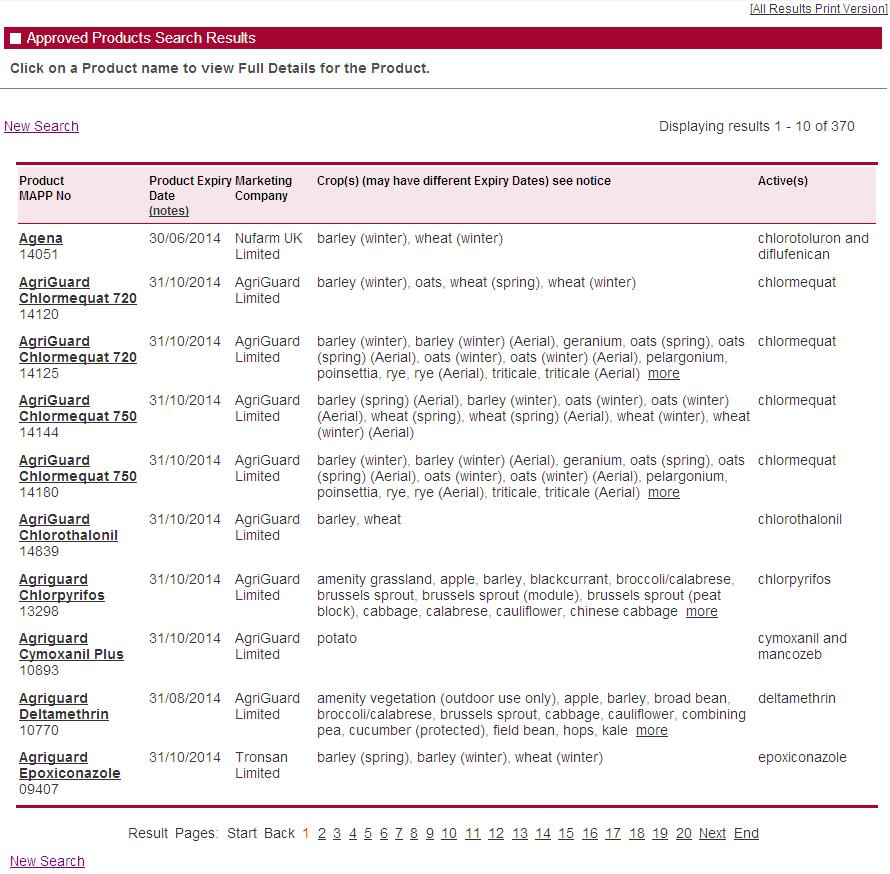Screen dimensions: 890x874
Task: Go to results page 10
Action: coord(449,833)
